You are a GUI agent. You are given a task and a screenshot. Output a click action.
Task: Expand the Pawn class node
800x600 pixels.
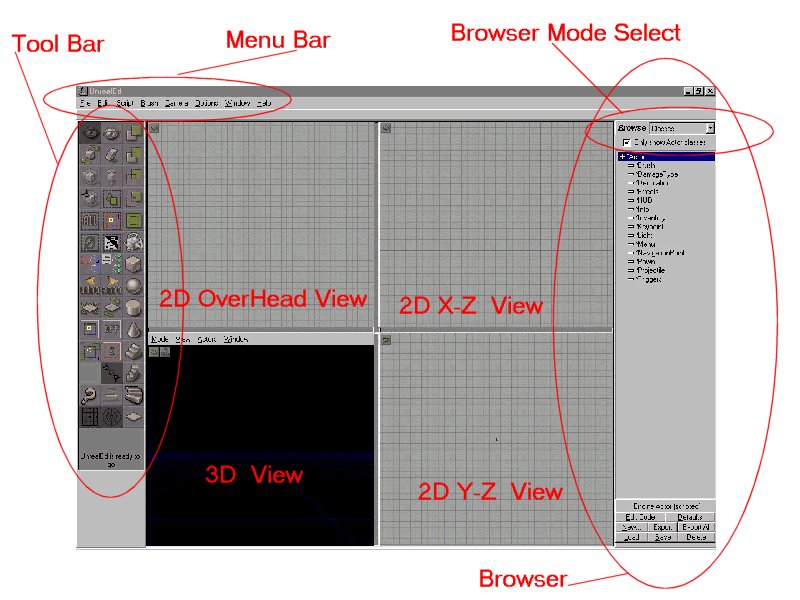[x=632, y=261]
